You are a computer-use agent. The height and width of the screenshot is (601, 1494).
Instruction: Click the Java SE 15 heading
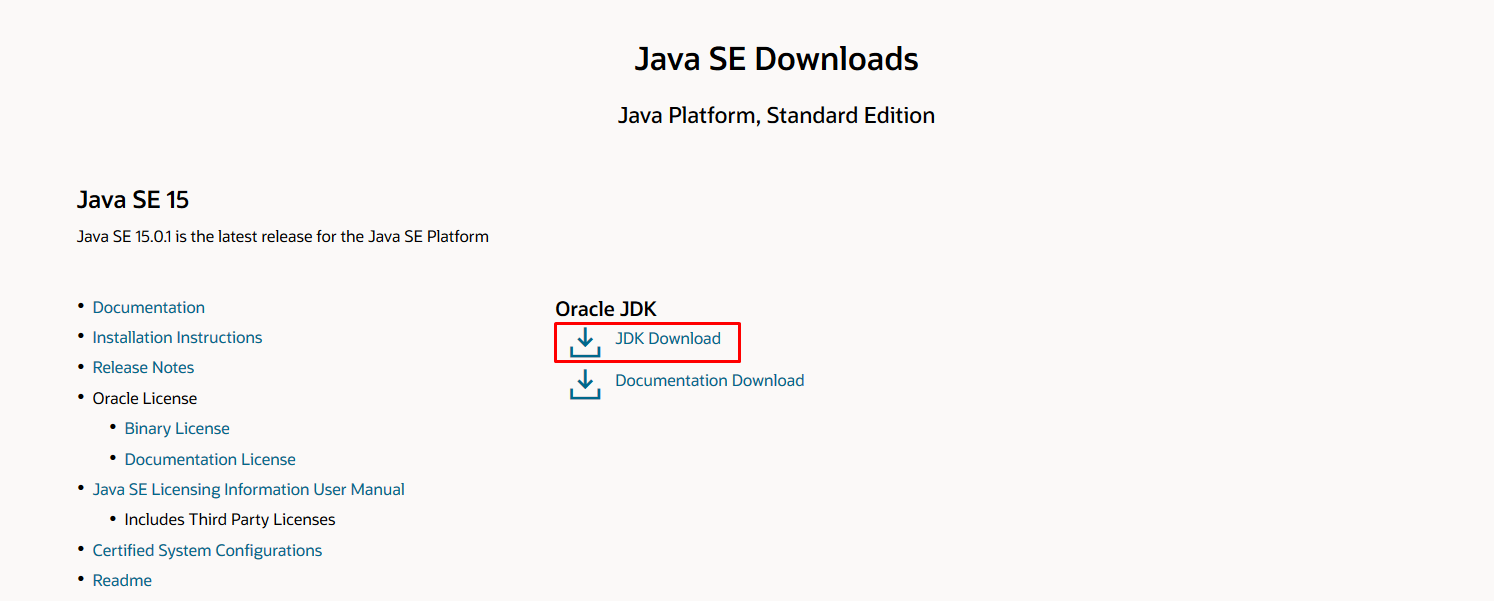(133, 199)
